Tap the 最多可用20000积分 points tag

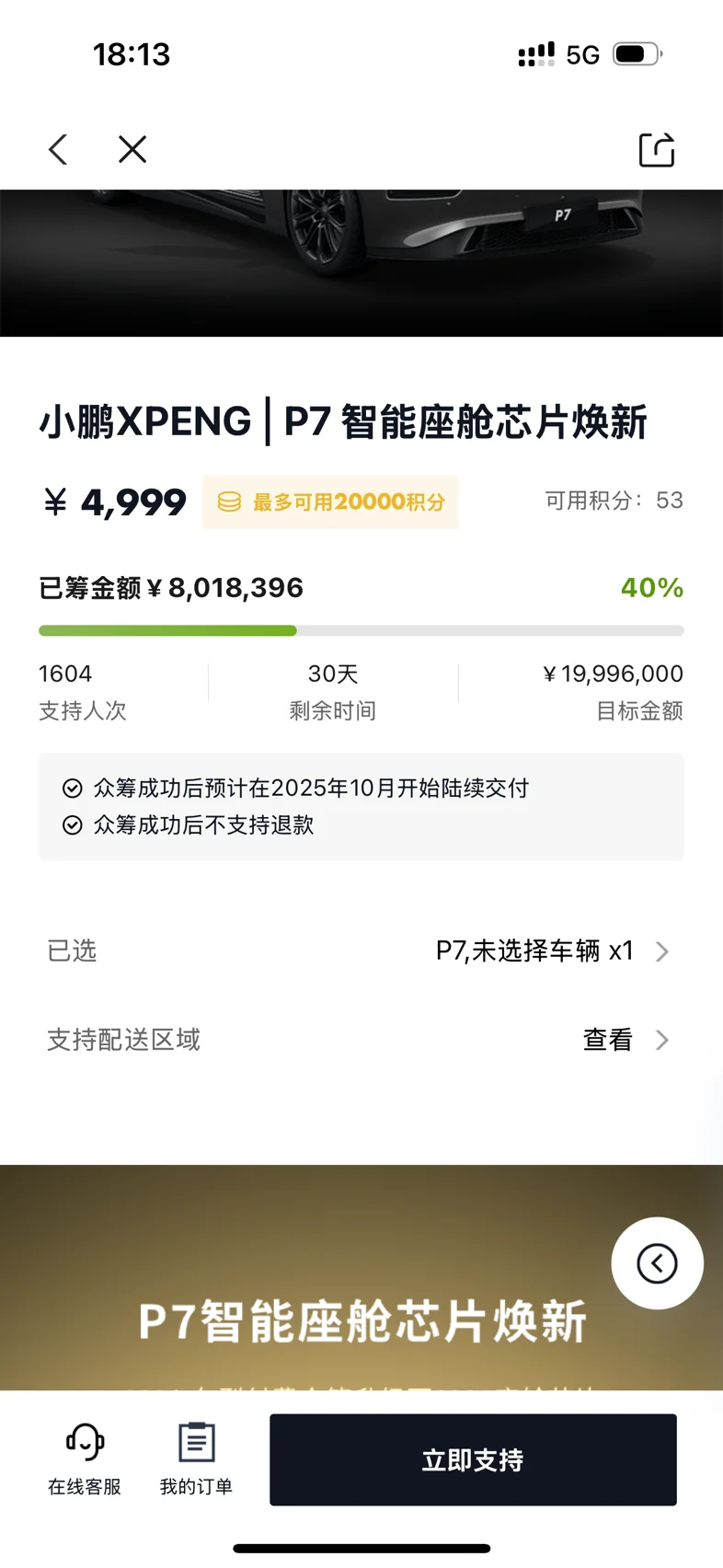click(x=330, y=502)
